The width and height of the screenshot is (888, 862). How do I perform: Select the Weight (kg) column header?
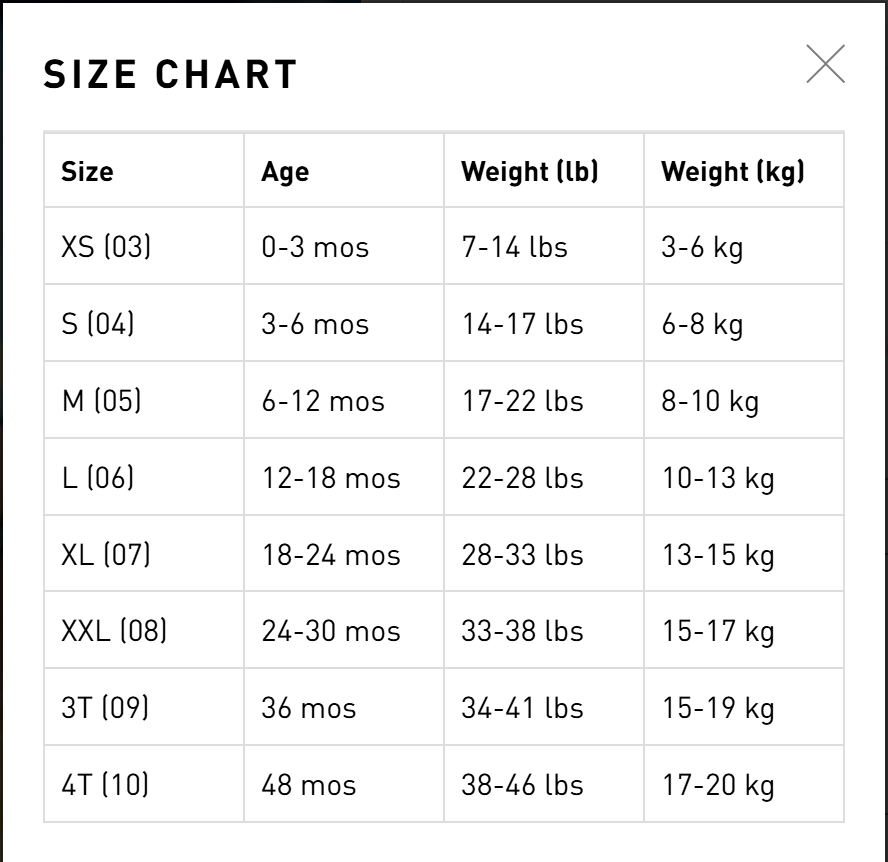tap(732, 171)
